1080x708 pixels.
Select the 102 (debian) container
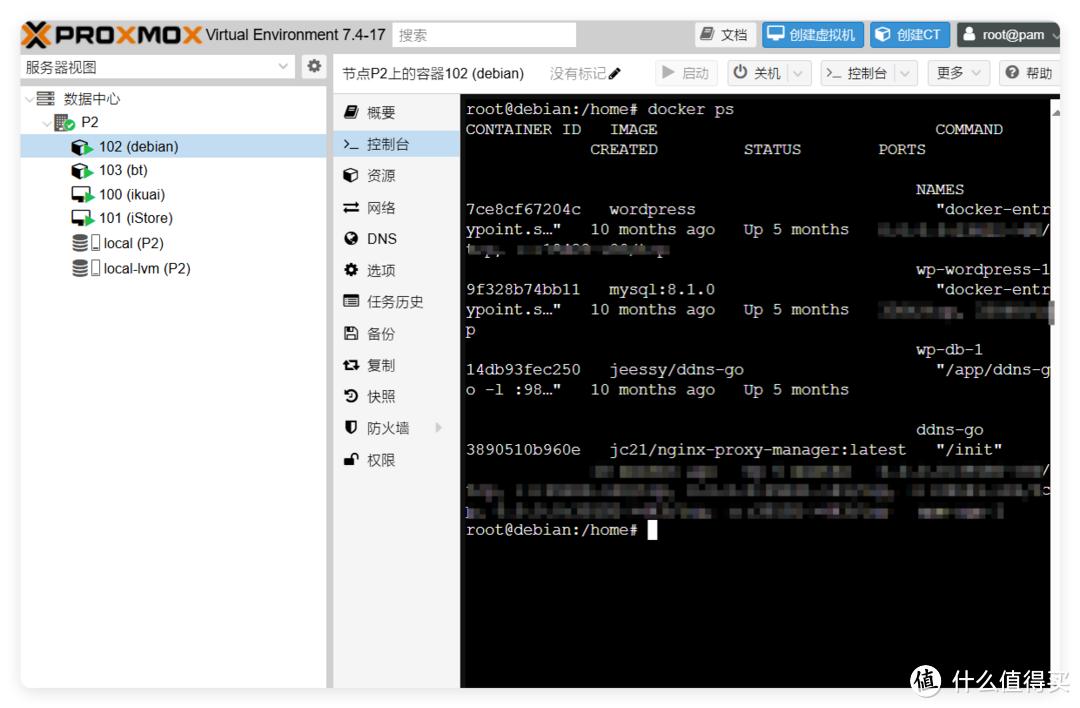coord(138,146)
